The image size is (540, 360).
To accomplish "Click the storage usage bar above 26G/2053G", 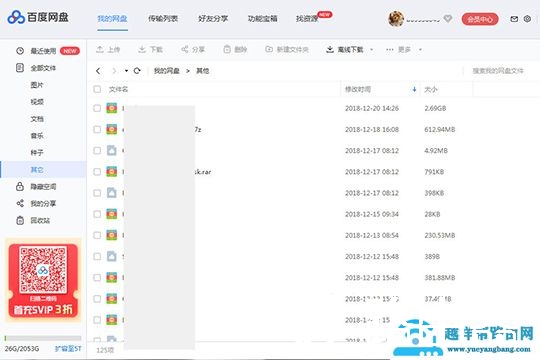I will click(x=43, y=338).
